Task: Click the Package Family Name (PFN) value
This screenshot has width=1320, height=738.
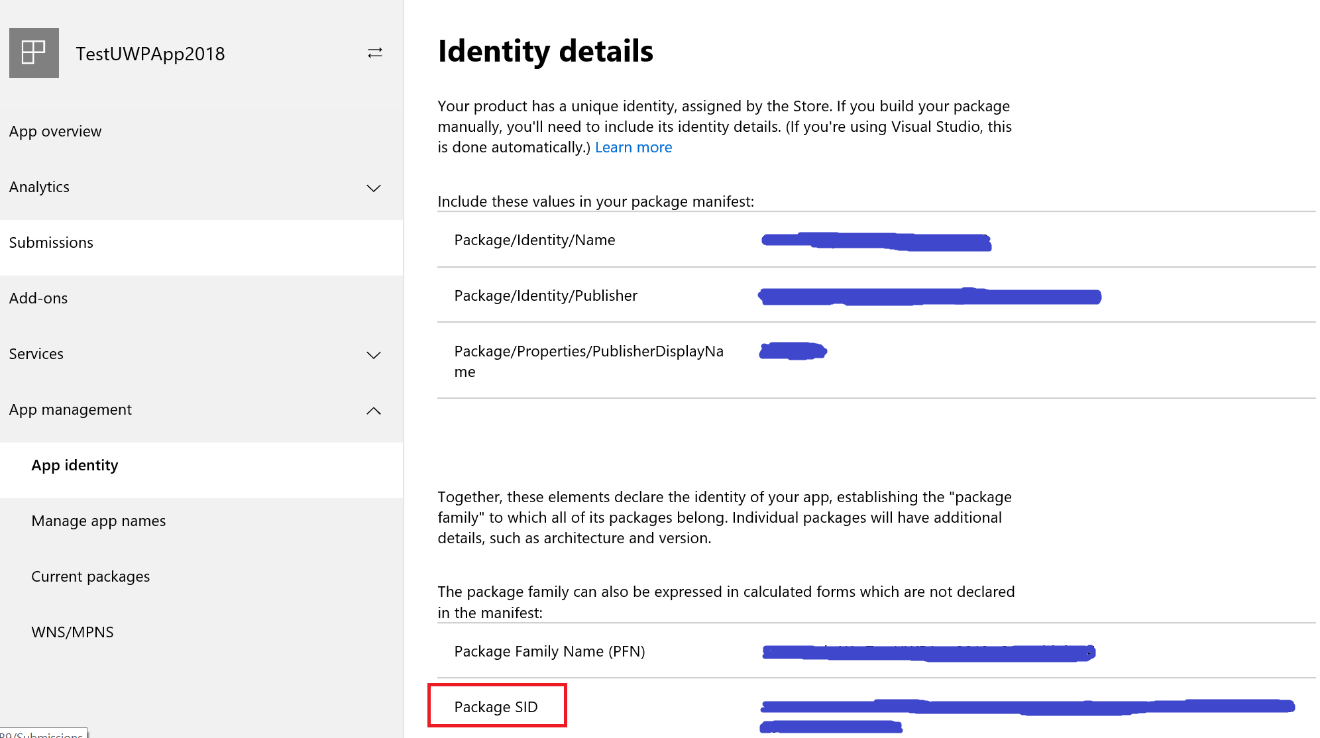Action: click(x=927, y=652)
